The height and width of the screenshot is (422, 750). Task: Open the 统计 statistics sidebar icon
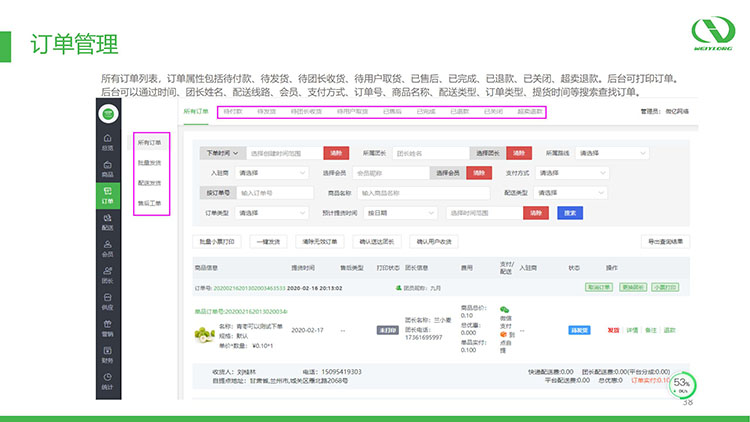[108, 381]
